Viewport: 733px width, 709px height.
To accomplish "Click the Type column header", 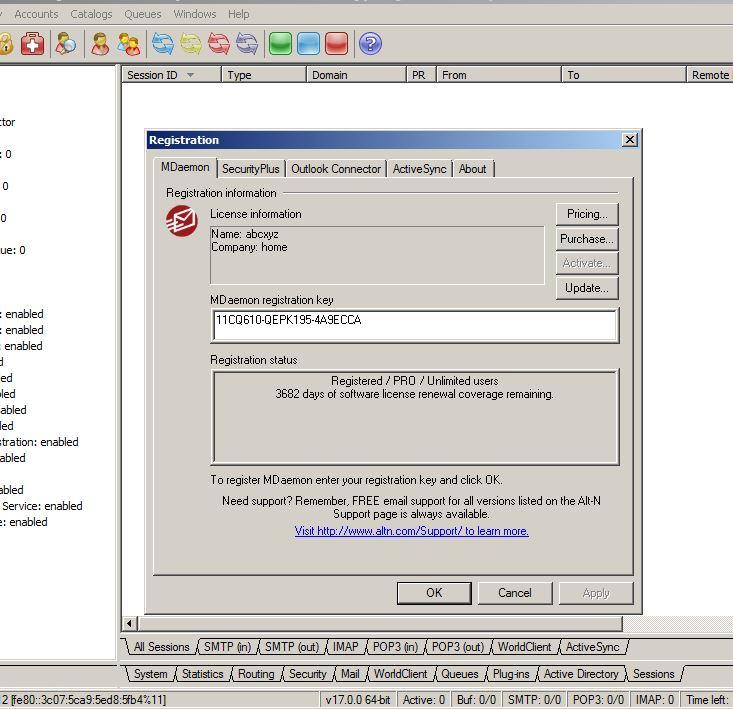I will (x=264, y=75).
